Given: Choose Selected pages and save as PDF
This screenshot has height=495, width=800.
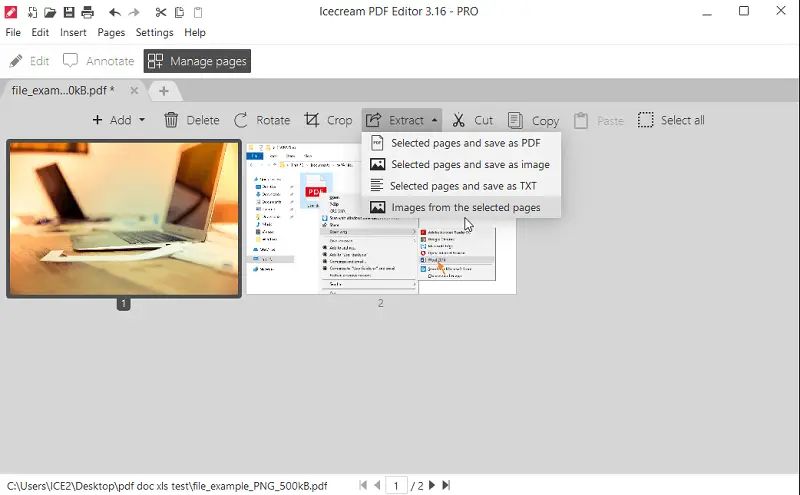Looking at the screenshot, I should 461,143.
